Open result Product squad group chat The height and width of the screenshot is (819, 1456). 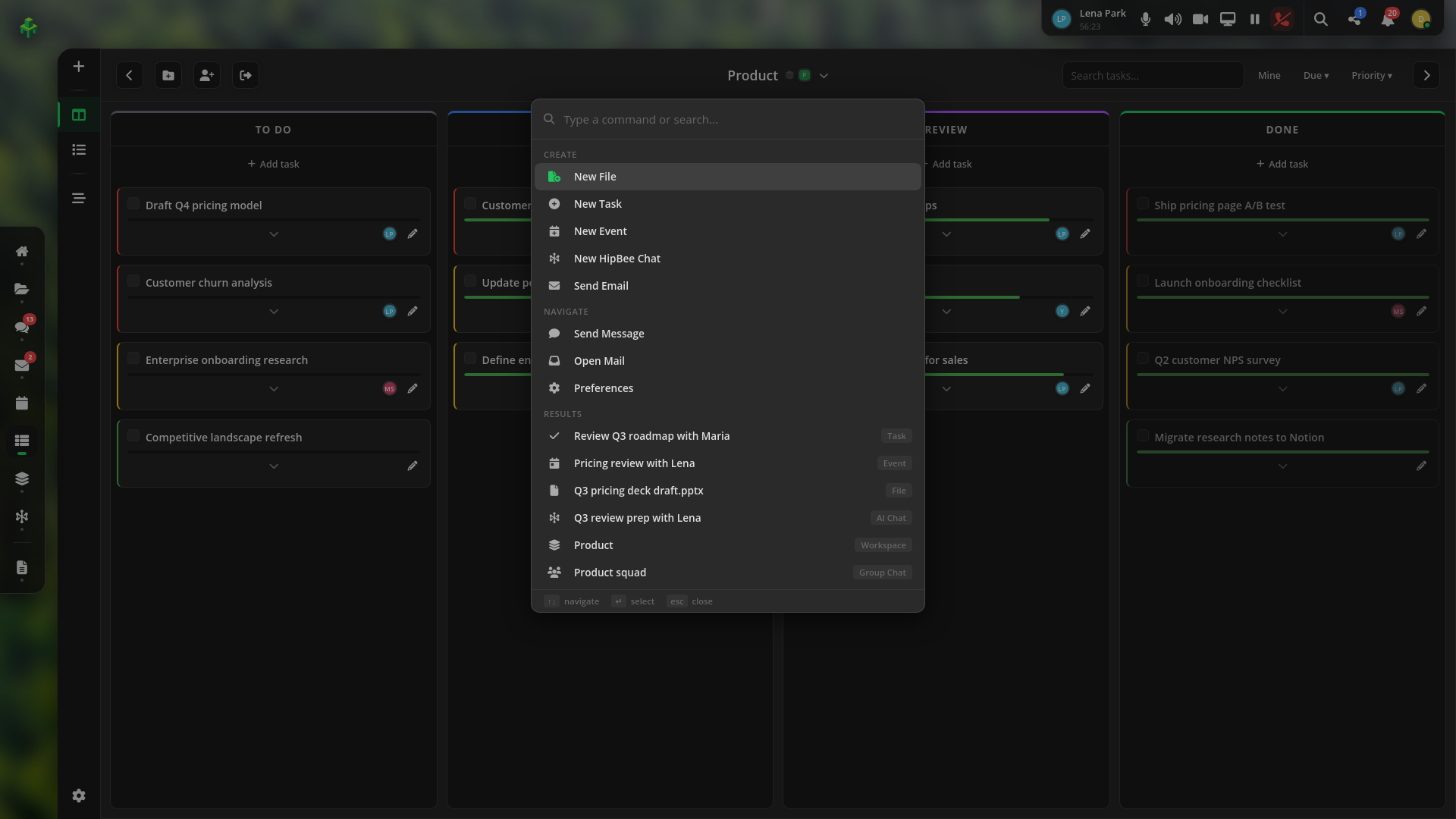[728, 573]
